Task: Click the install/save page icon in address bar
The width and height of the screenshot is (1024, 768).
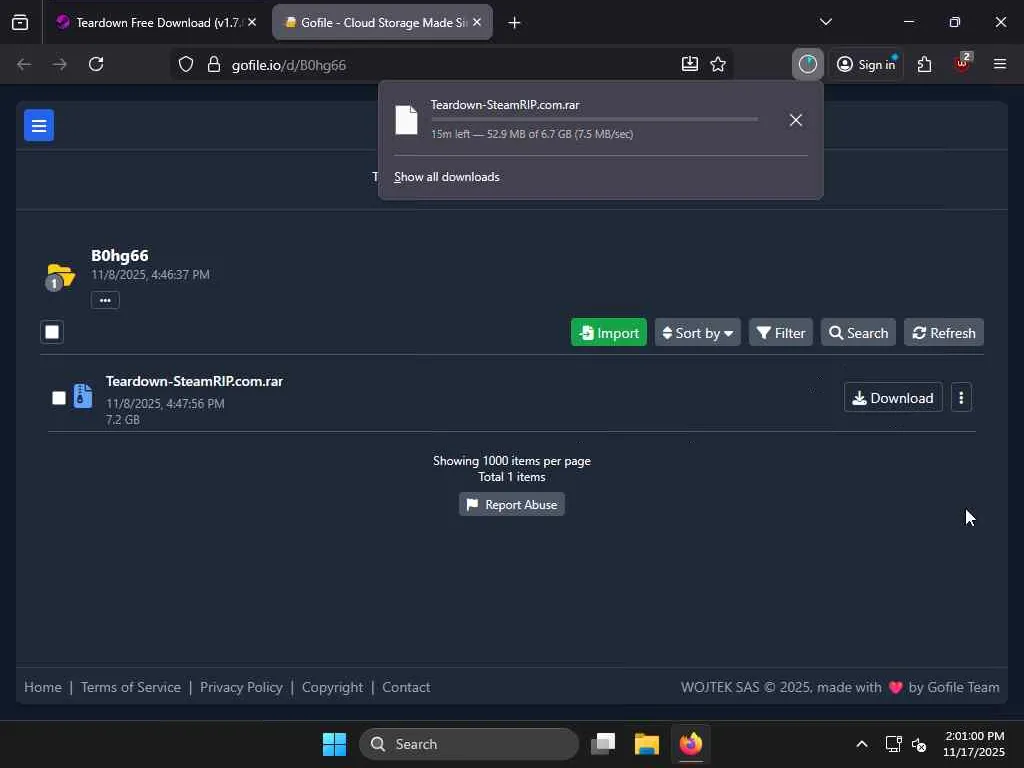Action: (x=690, y=64)
